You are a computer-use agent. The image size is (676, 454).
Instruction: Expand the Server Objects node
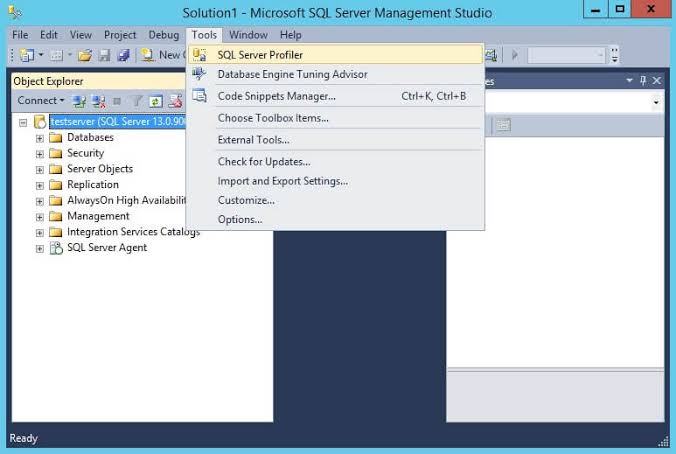pos(40,170)
